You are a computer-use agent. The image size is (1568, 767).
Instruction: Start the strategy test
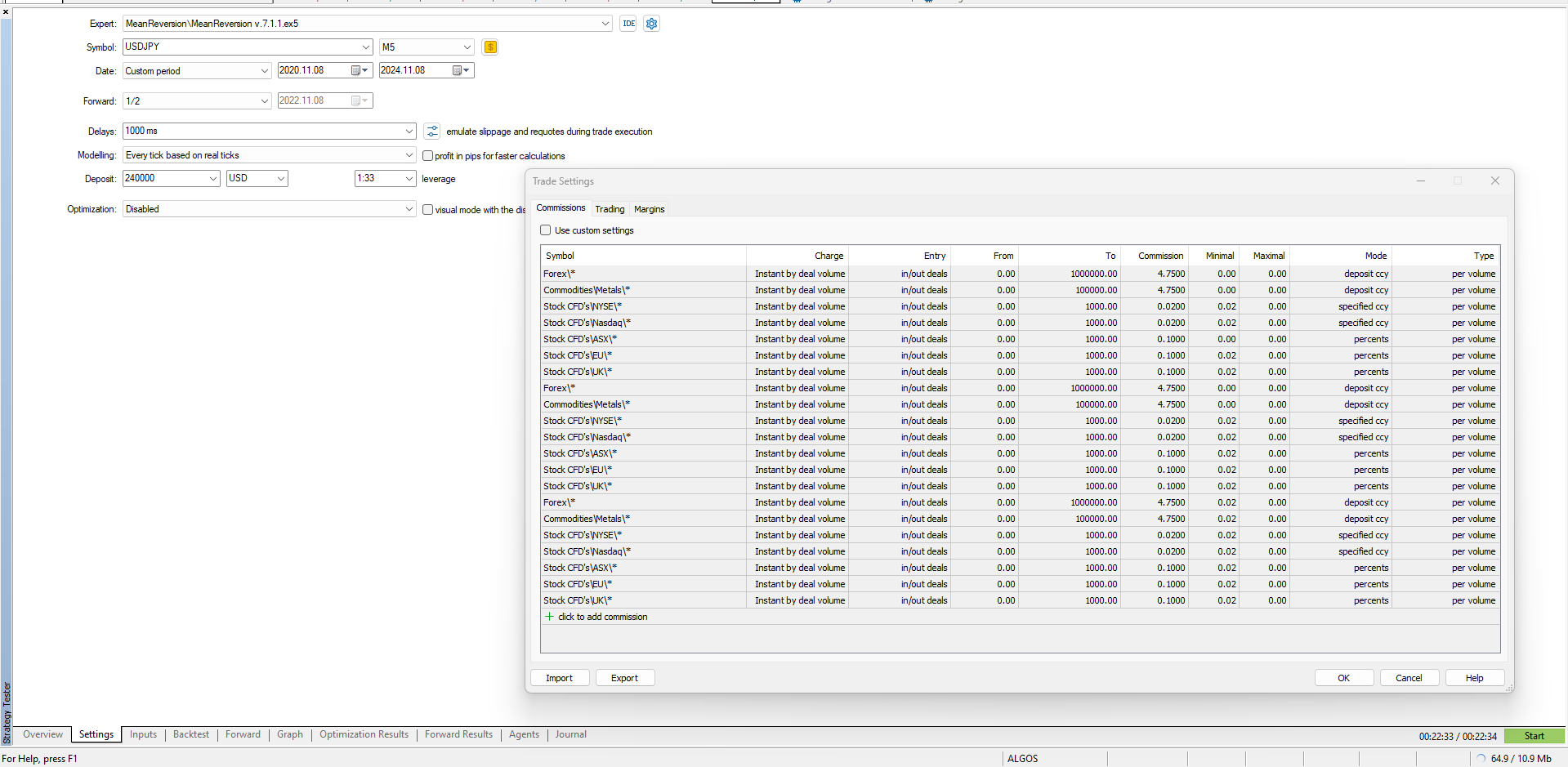click(x=1534, y=736)
